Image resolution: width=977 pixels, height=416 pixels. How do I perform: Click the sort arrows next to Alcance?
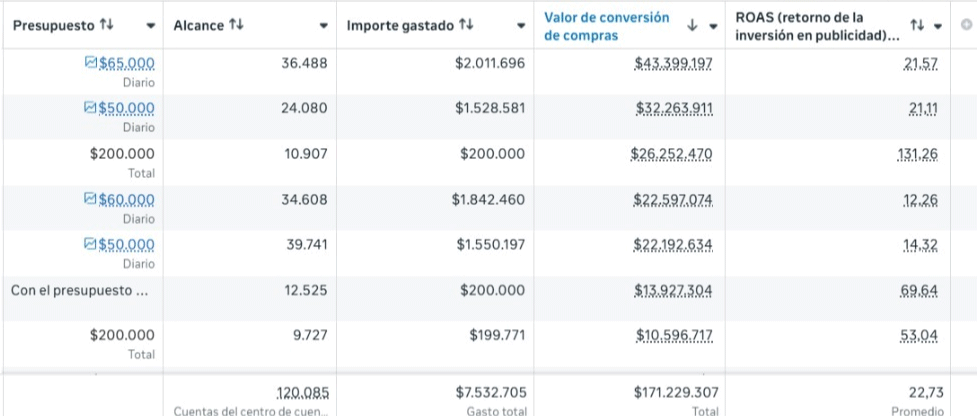pos(236,25)
